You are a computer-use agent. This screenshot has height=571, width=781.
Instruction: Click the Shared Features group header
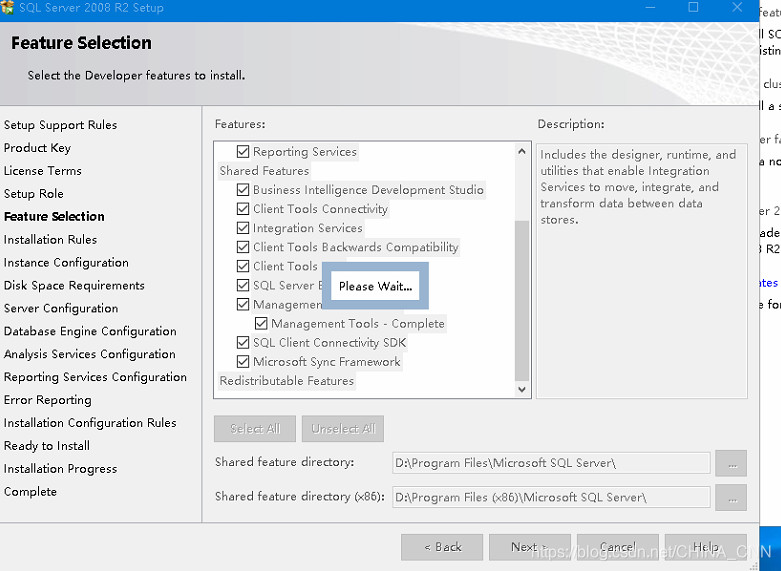click(x=264, y=171)
